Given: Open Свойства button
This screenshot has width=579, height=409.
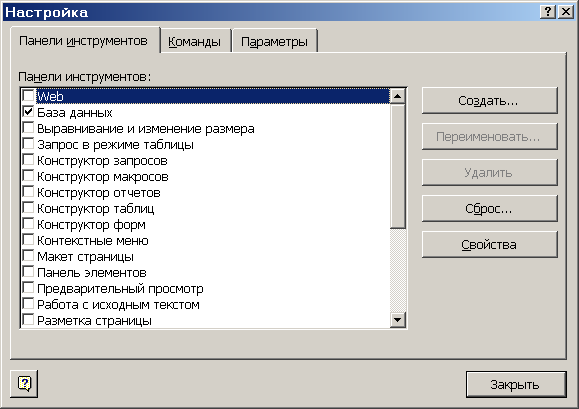Looking at the screenshot, I should pos(489,244).
